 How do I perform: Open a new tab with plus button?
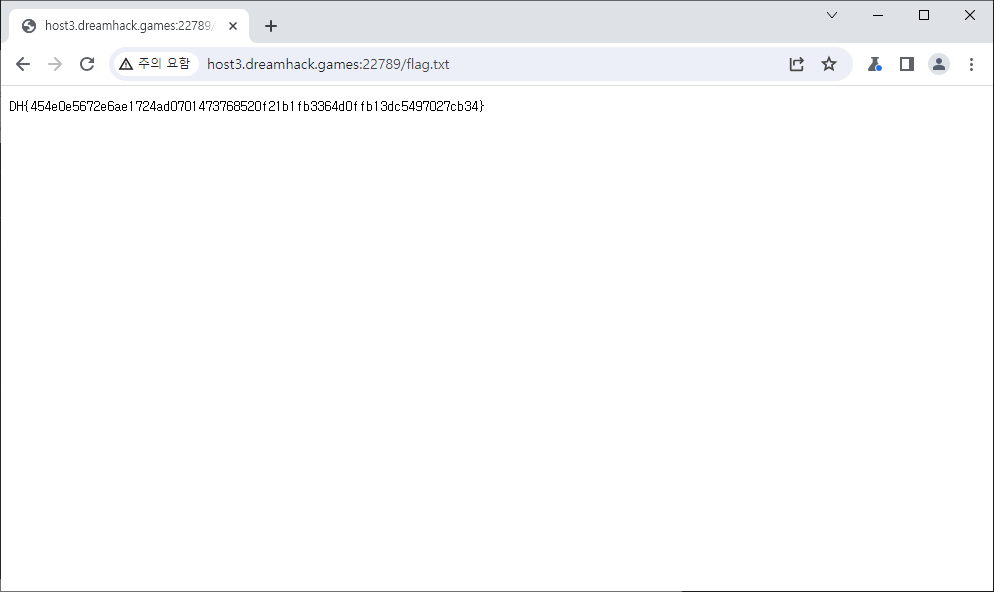point(270,26)
